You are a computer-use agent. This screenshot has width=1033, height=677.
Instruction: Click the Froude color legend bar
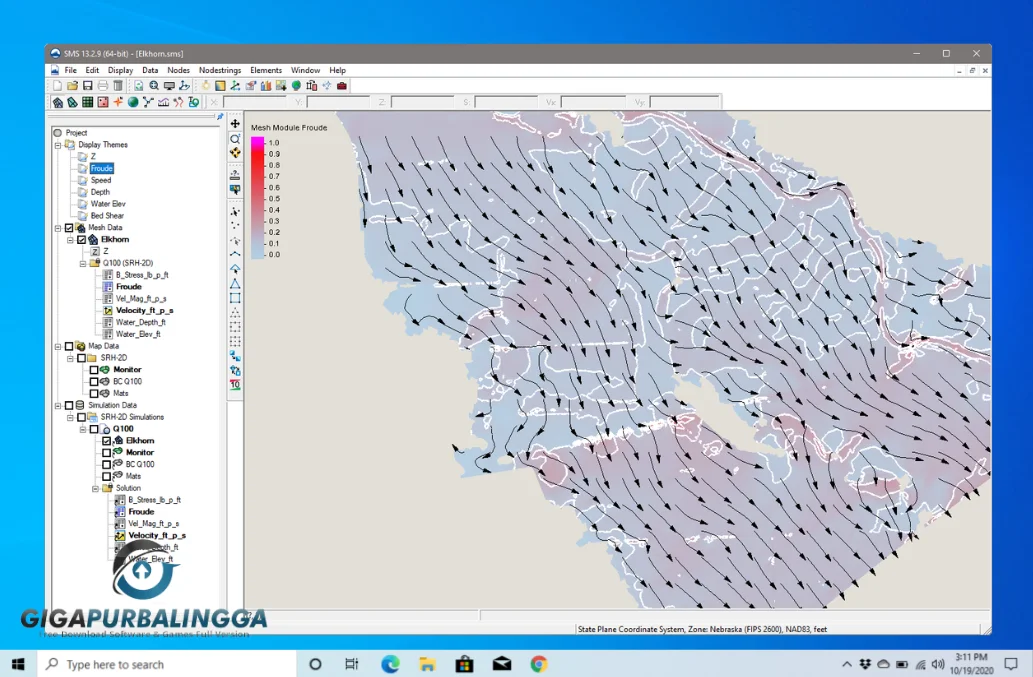tap(257, 198)
